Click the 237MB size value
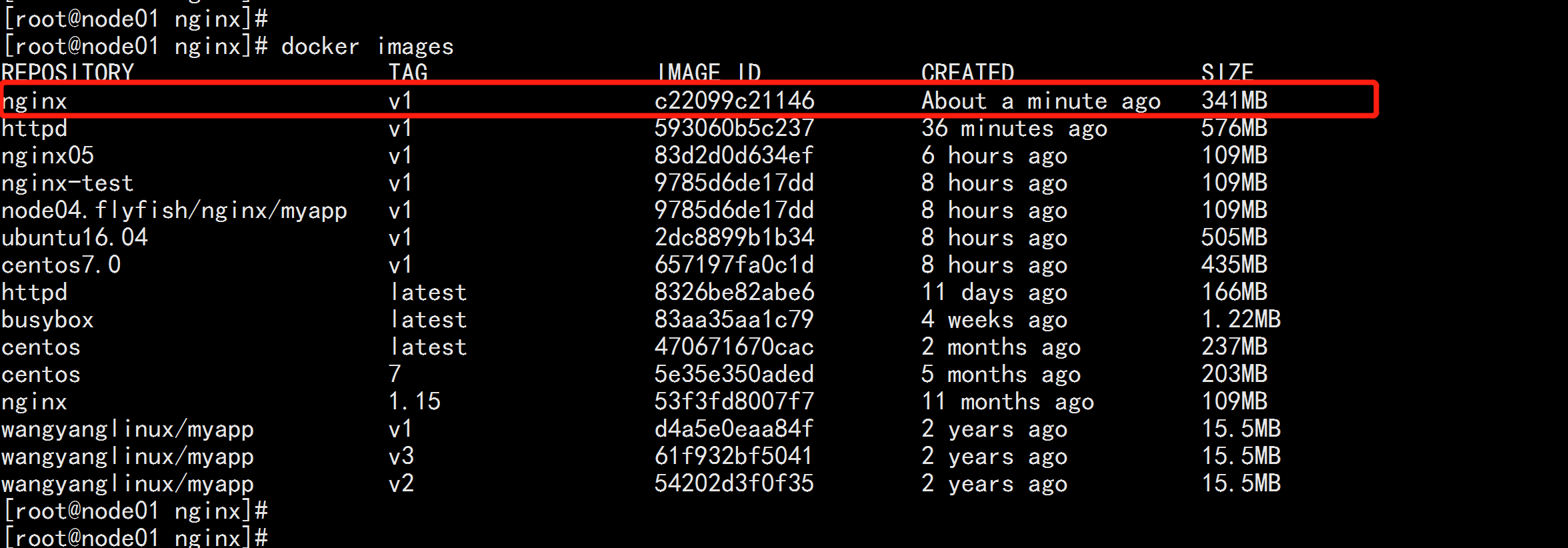Image resolution: width=1568 pixels, height=548 pixels. (x=1235, y=347)
